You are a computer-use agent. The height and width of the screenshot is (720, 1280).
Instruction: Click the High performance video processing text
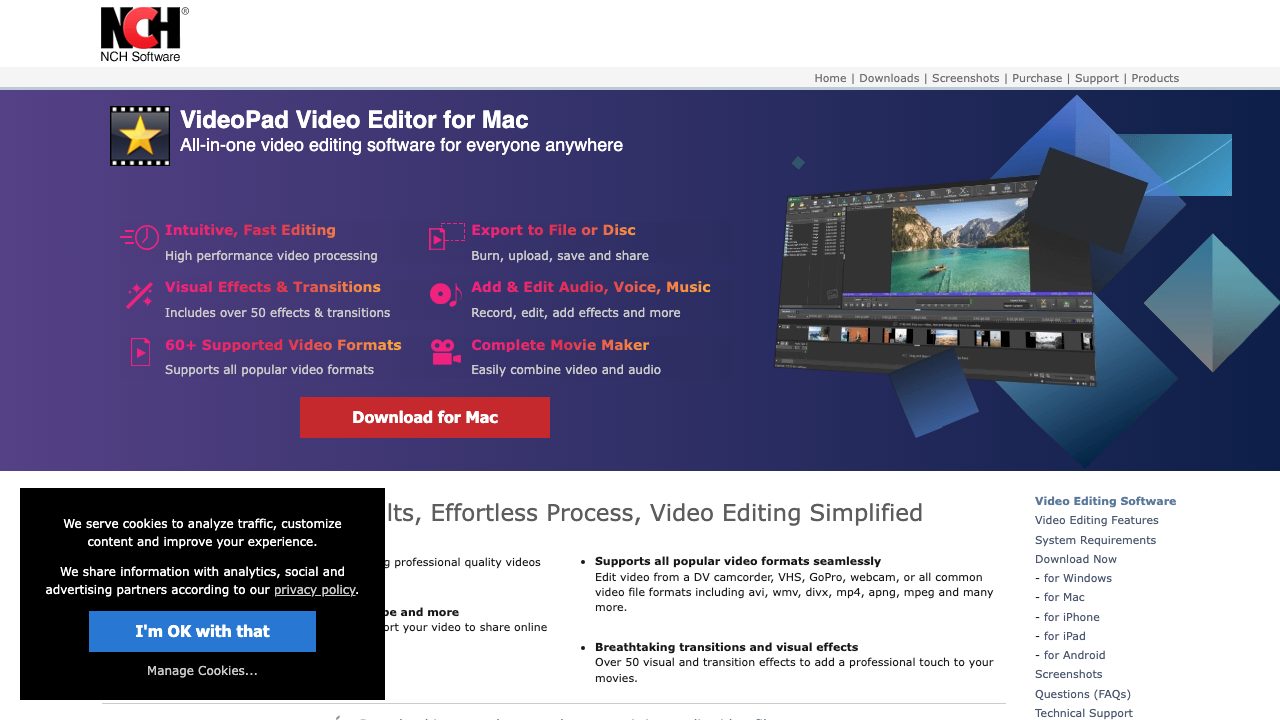pyautogui.click(x=271, y=256)
